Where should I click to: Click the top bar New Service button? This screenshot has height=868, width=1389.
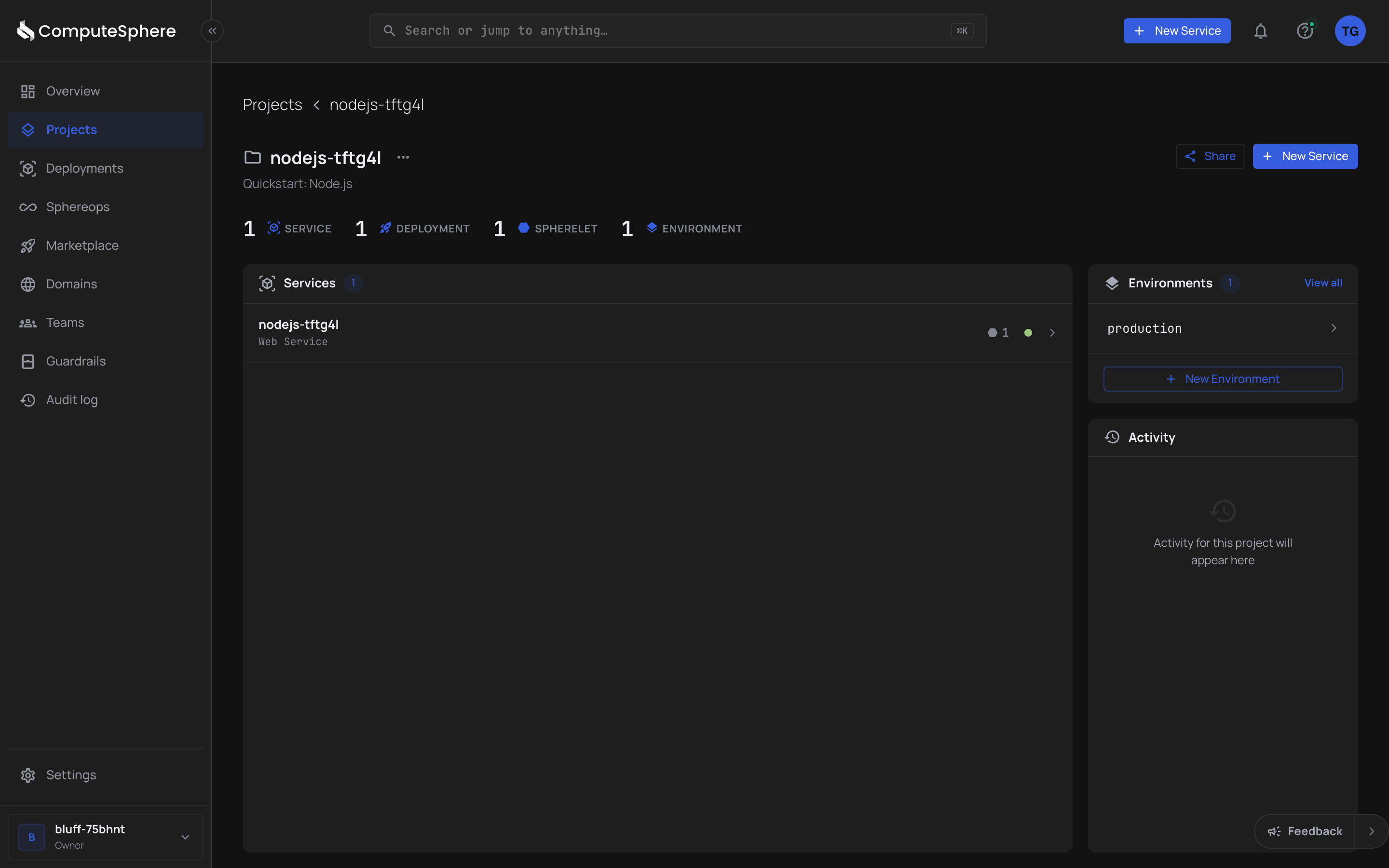[x=1177, y=31]
